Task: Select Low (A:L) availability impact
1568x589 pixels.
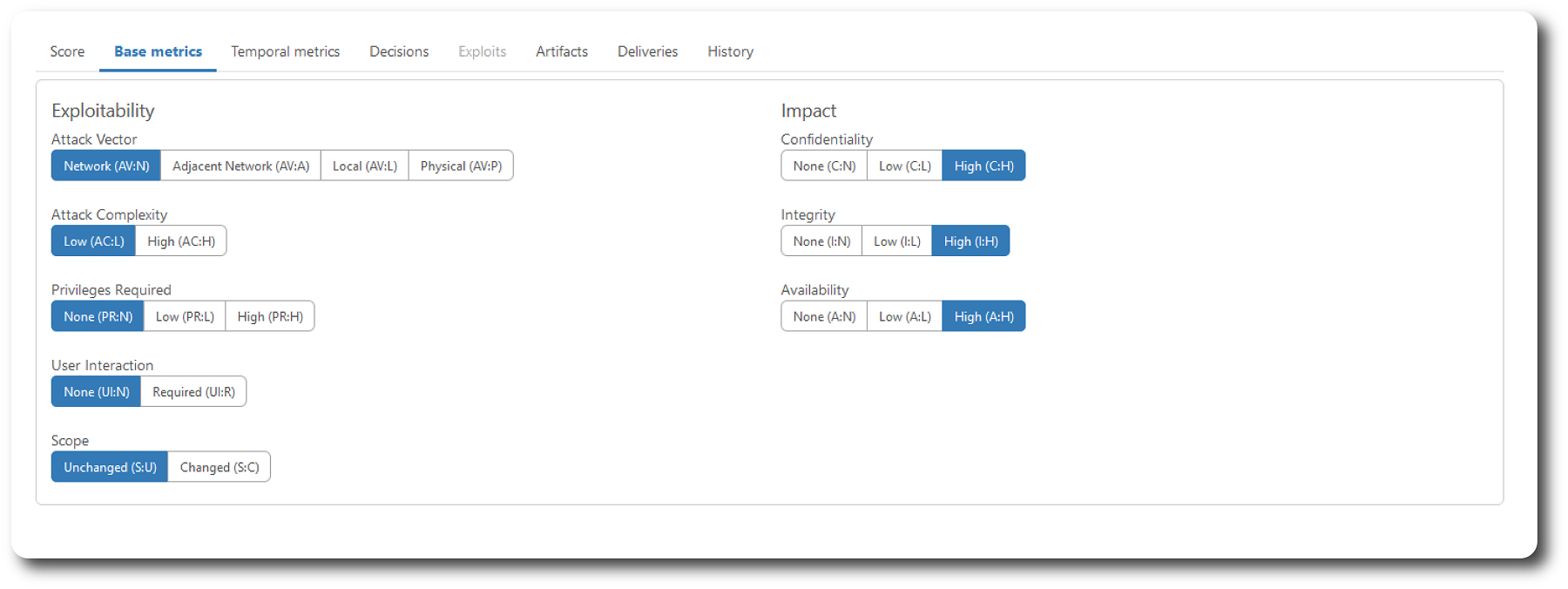Action: tap(904, 316)
